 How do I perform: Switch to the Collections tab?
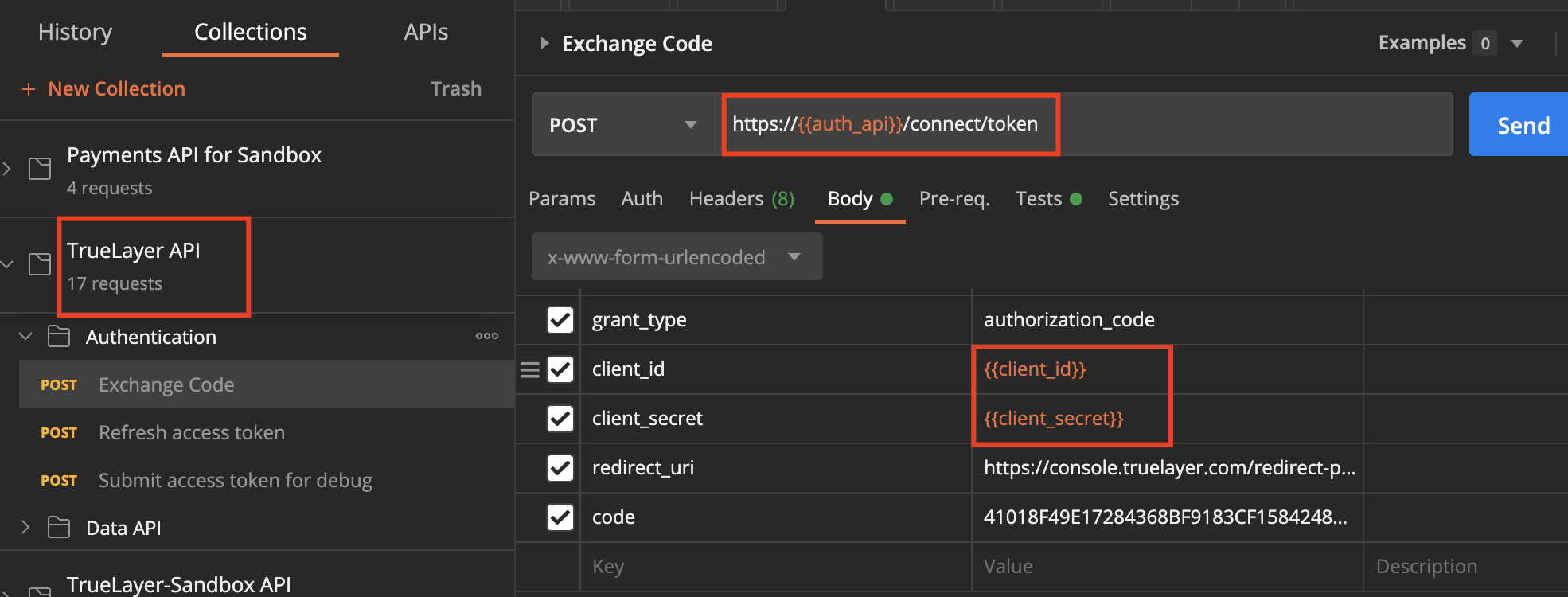tap(251, 32)
